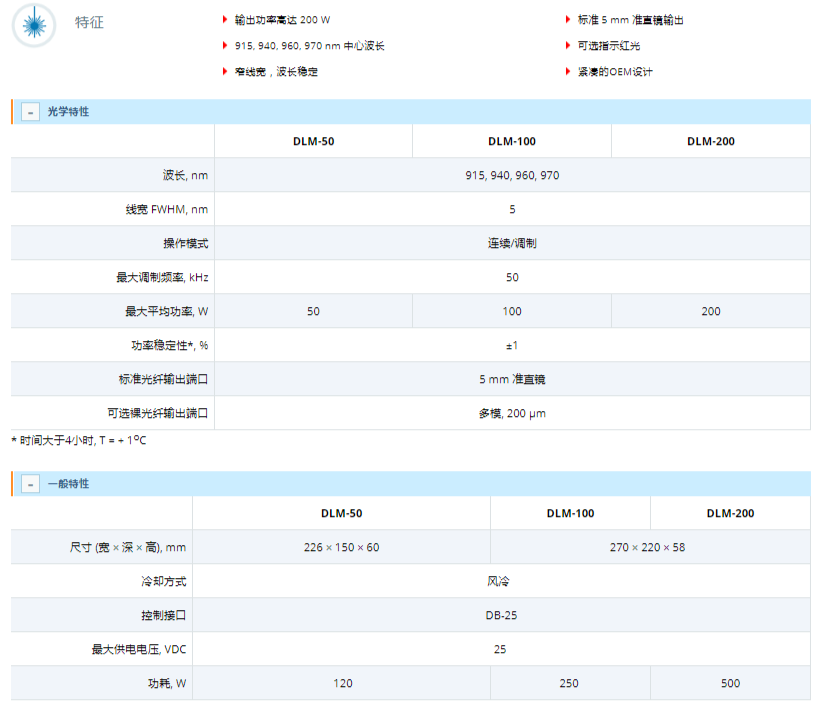The image size is (819, 711).
Task: Click power consumption value 500
Action: [730, 683]
